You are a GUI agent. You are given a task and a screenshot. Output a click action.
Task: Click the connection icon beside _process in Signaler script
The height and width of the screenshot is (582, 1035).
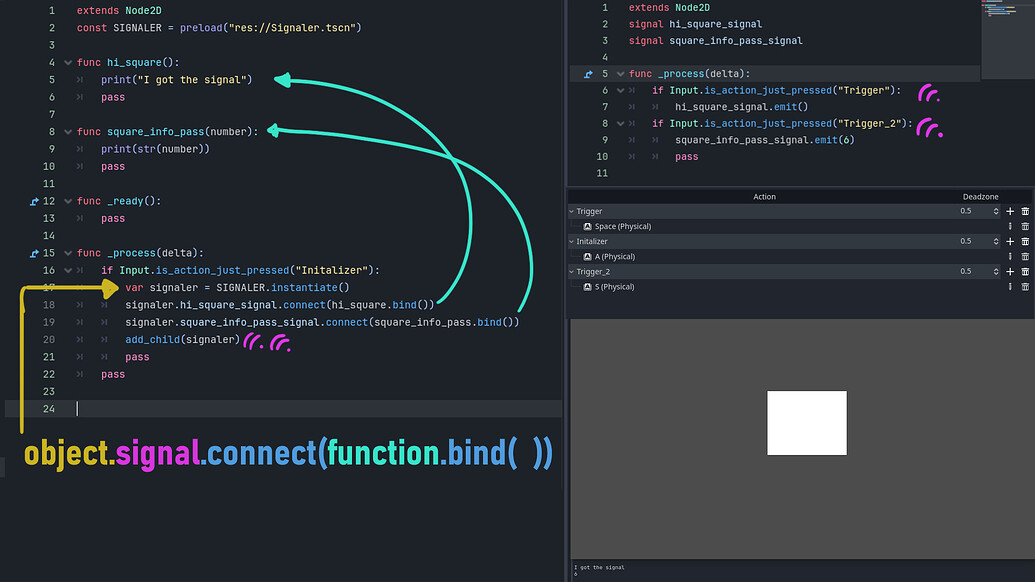[x=586, y=73]
